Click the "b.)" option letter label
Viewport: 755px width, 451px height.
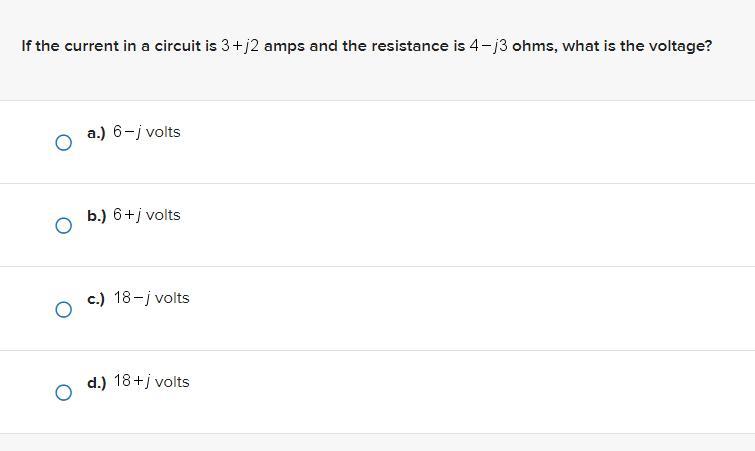coord(96,215)
